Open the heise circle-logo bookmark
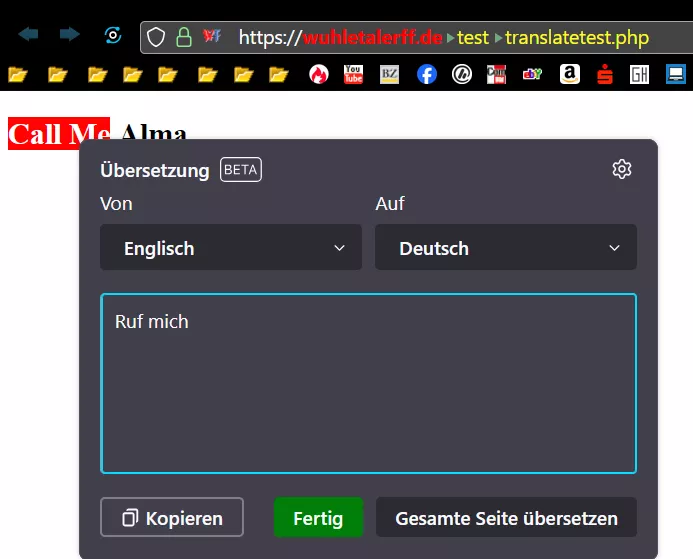The height and width of the screenshot is (559, 693). tap(462, 74)
